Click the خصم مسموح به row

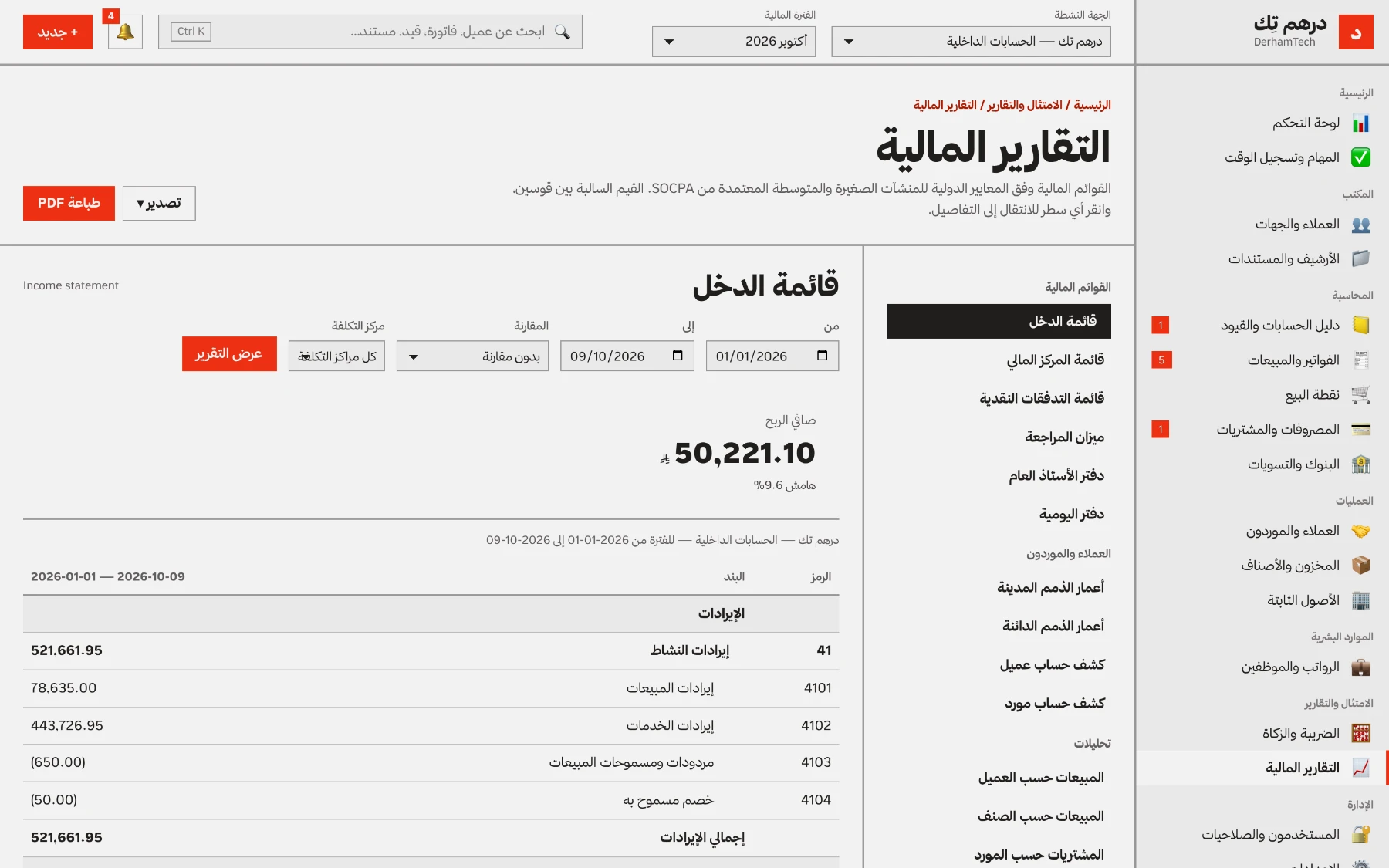click(431, 801)
